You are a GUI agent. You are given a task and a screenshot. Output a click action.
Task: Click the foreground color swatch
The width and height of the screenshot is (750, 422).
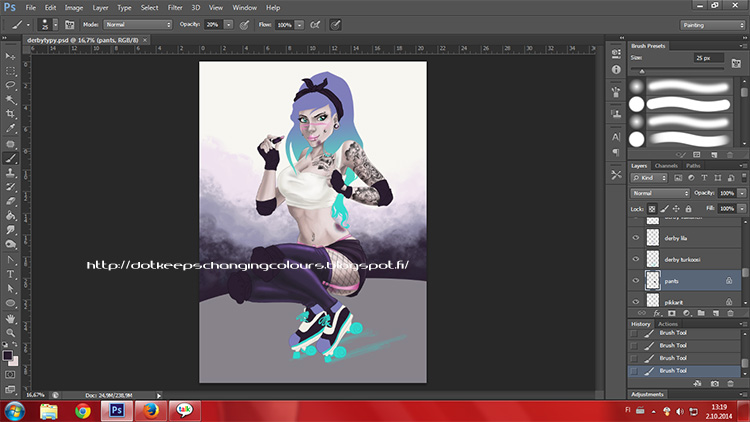coord(8,355)
